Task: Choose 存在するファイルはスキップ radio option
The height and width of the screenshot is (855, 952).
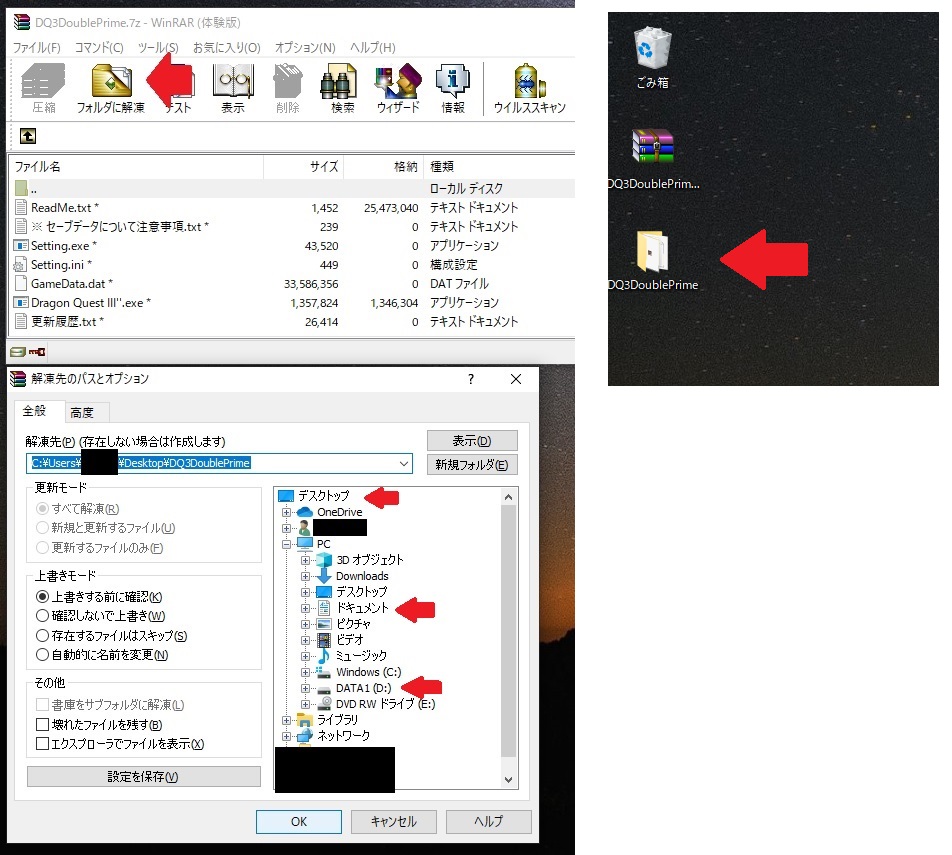Action: coord(42,636)
